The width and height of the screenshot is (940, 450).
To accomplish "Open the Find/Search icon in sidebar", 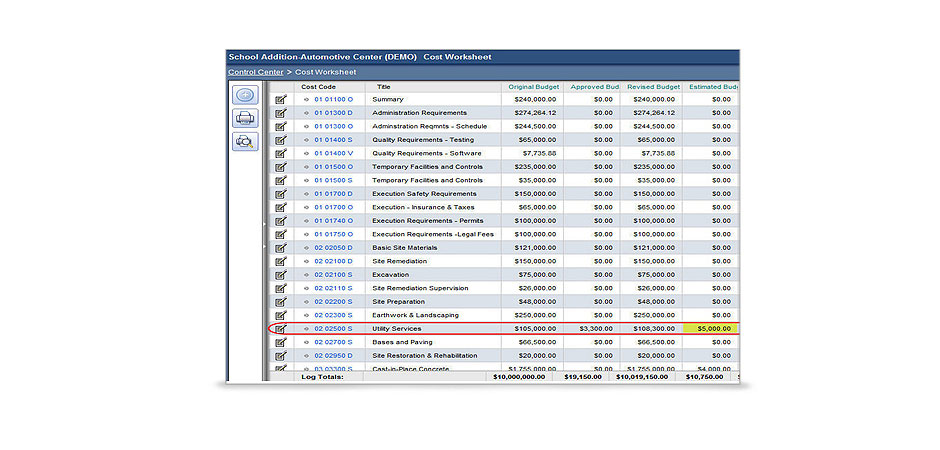I will click(x=245, y=141).
